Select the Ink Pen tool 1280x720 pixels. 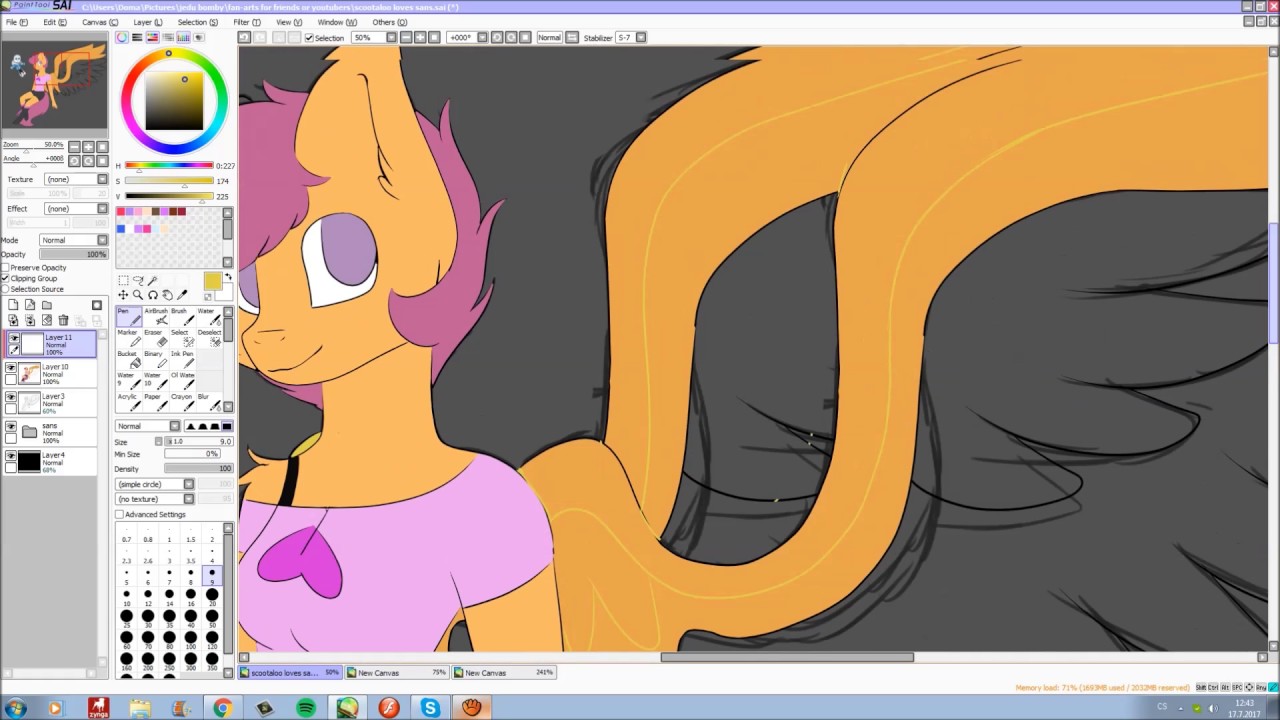(181, 360)
